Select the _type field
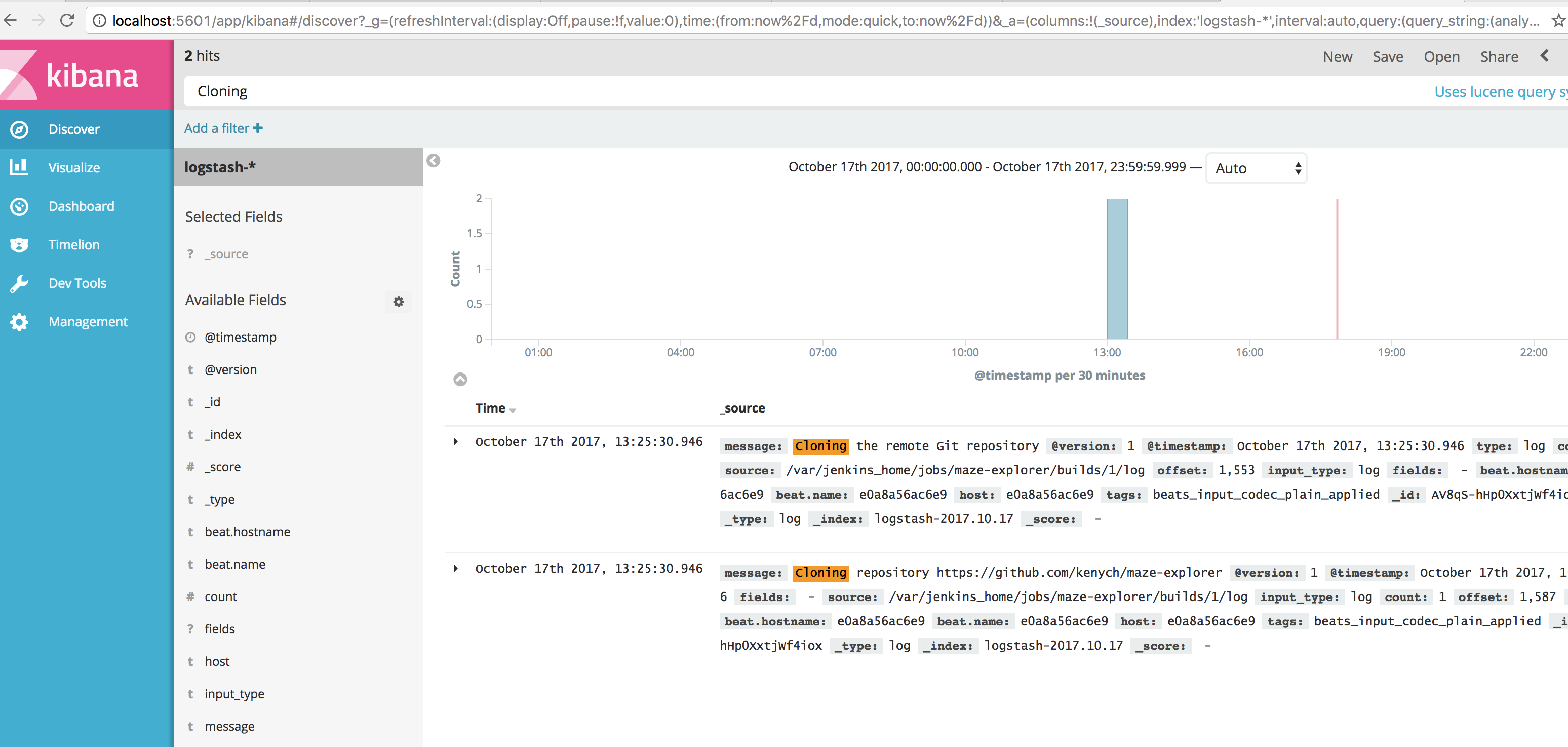This screenshot has height=747, width=1568. coord(220,499)
